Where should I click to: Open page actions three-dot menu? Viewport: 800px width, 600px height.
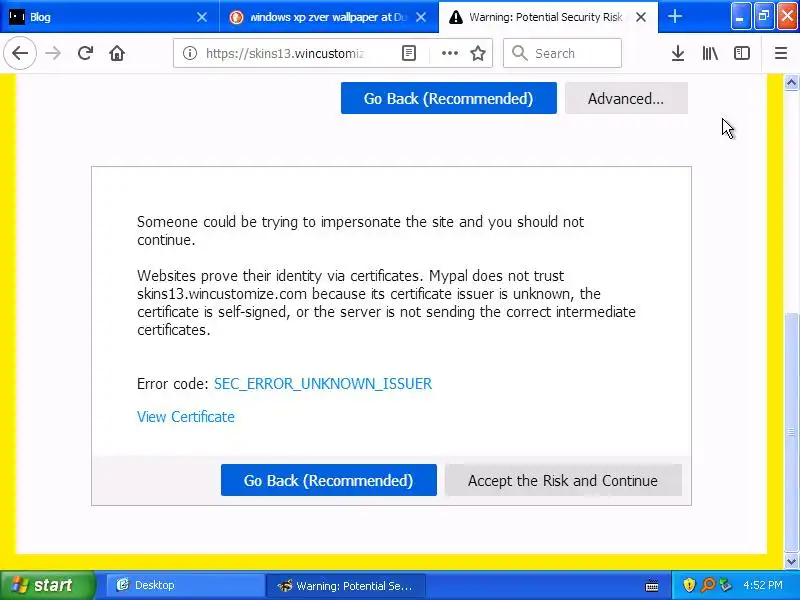point(449,53)
